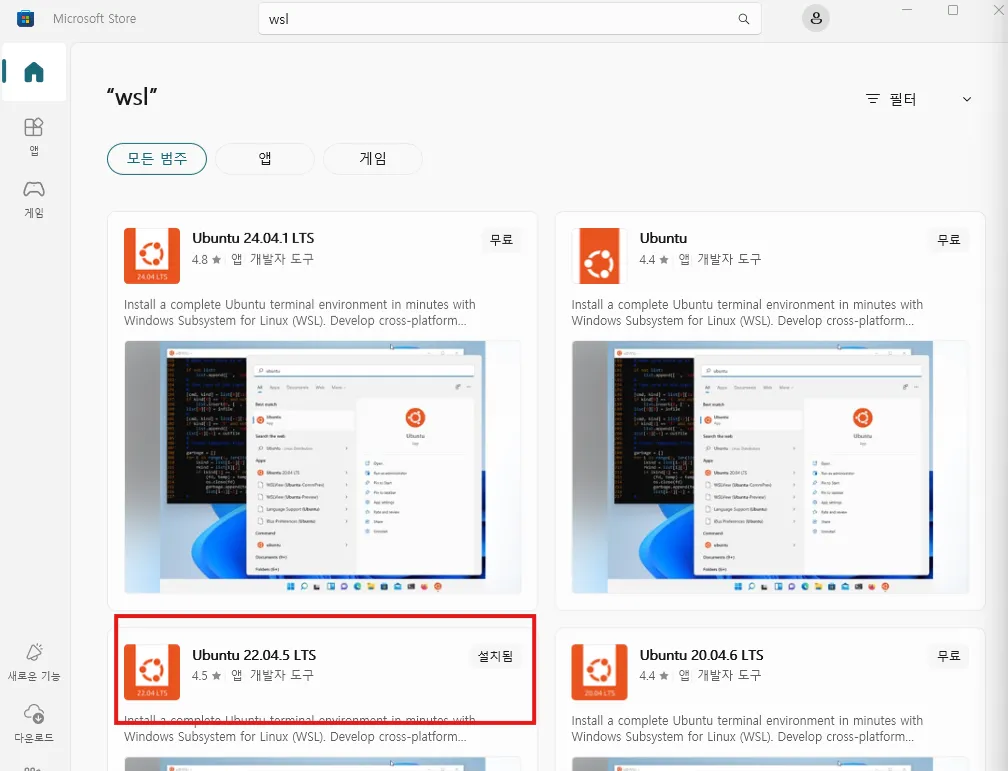Click the Microsoft Store logo icon
Viewport: 1008px width, 771px height.
pyautogui.click(x=26, y=19)
